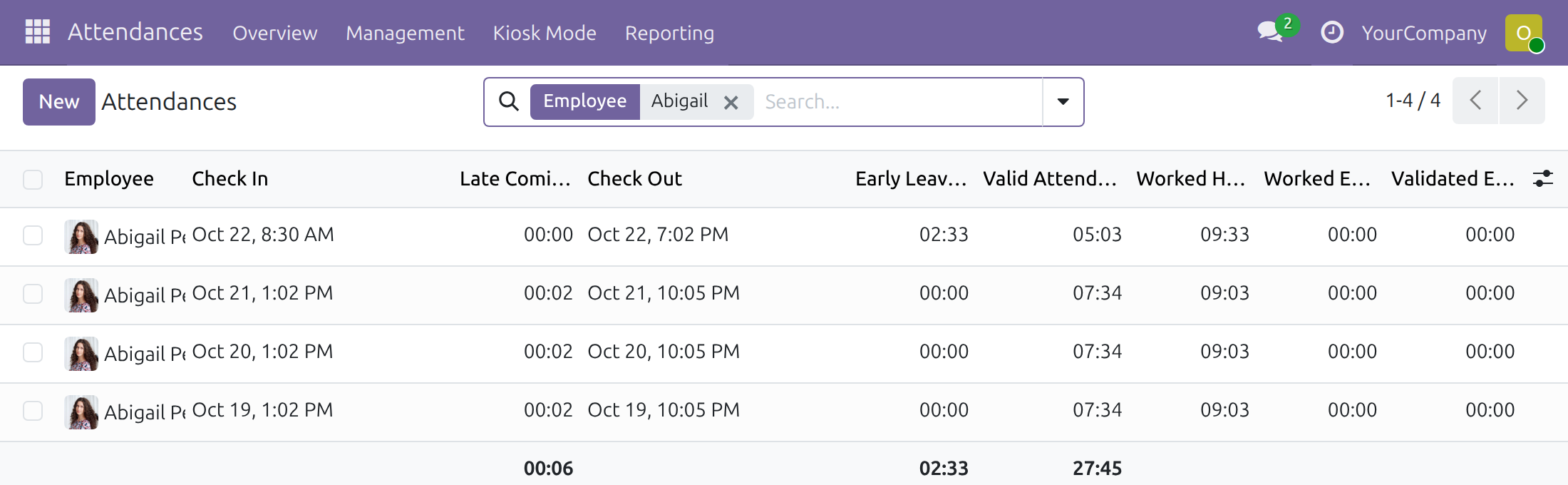This screenshot has width=1568, height=485.
Task: Click check-out 'Oct 20, 10:05 PM'
Action: (x=664, y=352)
